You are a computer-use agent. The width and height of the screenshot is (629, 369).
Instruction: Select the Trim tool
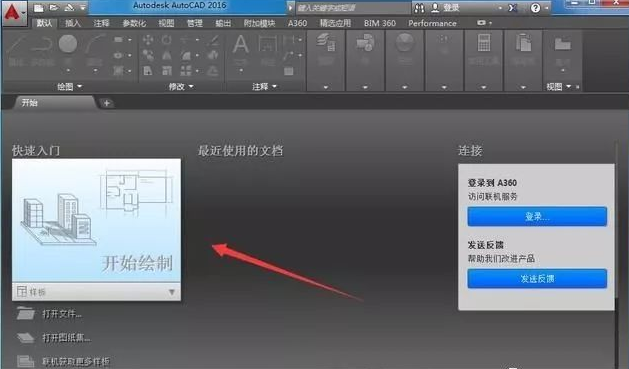(x=186, y=40)
